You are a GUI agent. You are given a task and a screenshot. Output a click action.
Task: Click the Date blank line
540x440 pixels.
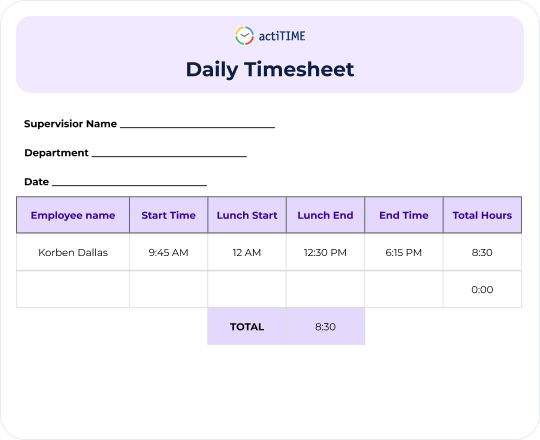[x=129, y=185]
